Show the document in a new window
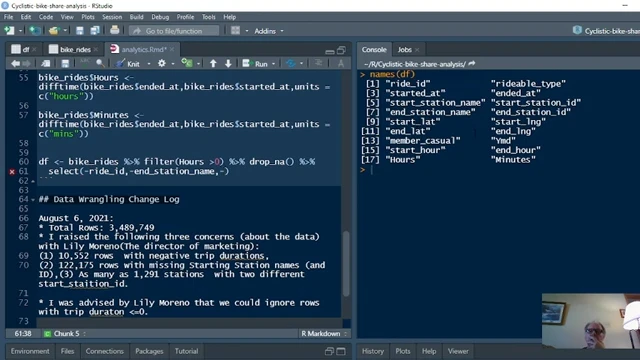Screen dimensions: 640x360 point(46,63)
